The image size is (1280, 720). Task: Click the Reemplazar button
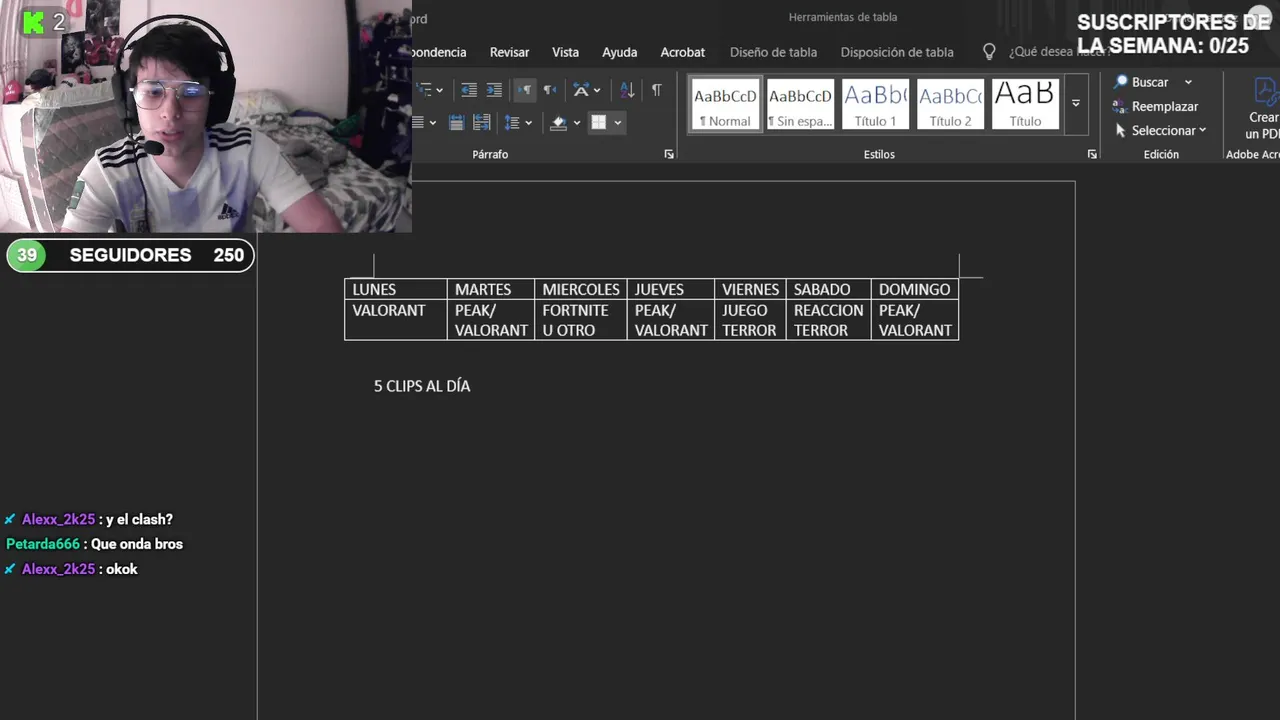click(x=1155, y=106)
